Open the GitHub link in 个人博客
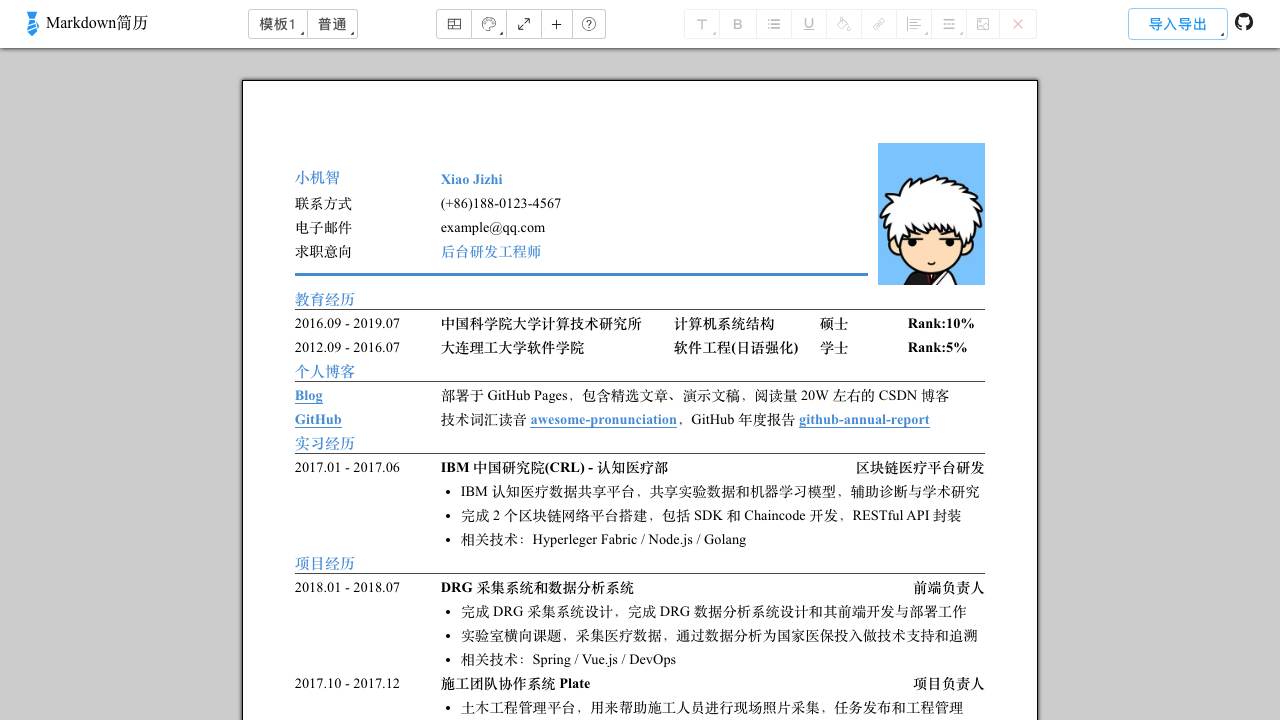 point(318,420)
